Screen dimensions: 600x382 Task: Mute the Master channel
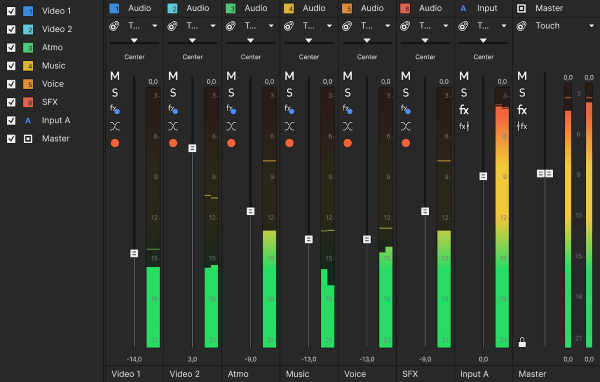pyautogui.click(x=522, y=76)
